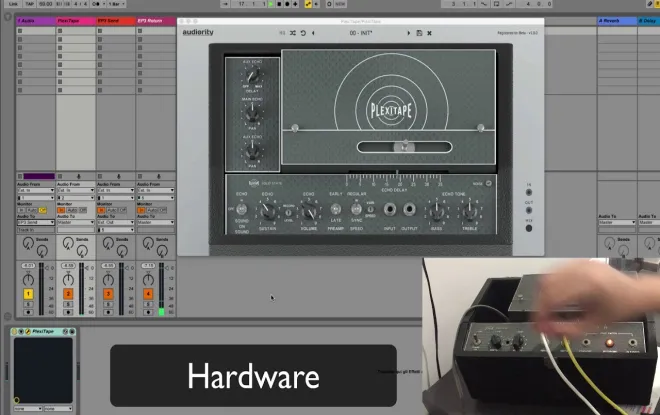Image resolution: width=660 pixels, height=415 pixels.
Task: Click the reset/undo circular arrow in PlexiTape
Action: pyautogui.click(x=303, y=33)
